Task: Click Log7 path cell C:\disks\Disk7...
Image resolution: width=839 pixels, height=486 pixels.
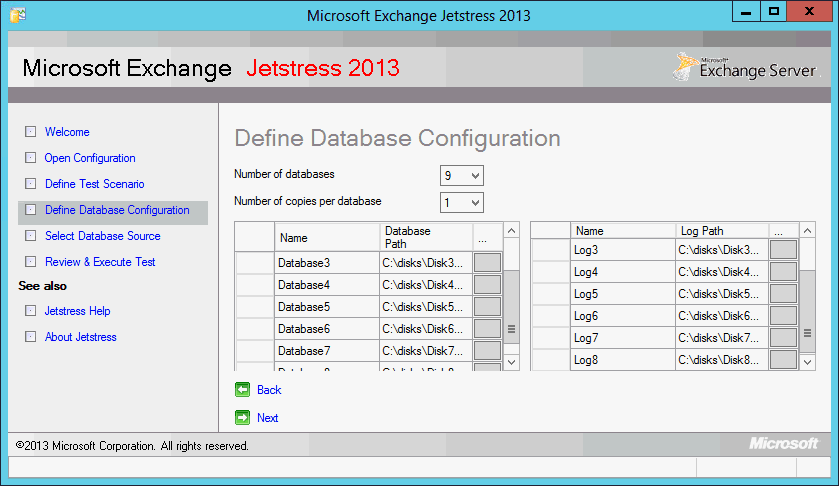Action: point(722,337)
